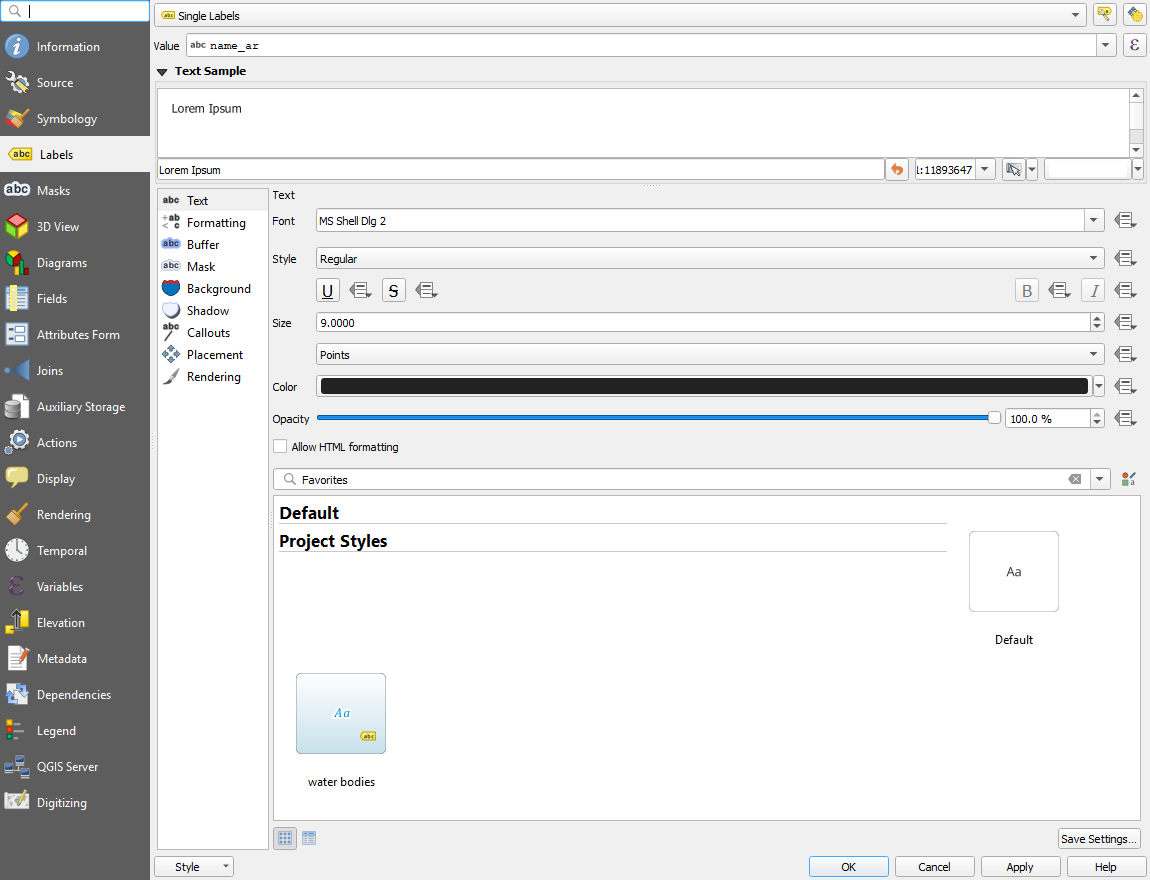This screenshot has width=1150, height=880.
Task: Select the water bodies text style thumbnail
Action: tap(341, 714)
